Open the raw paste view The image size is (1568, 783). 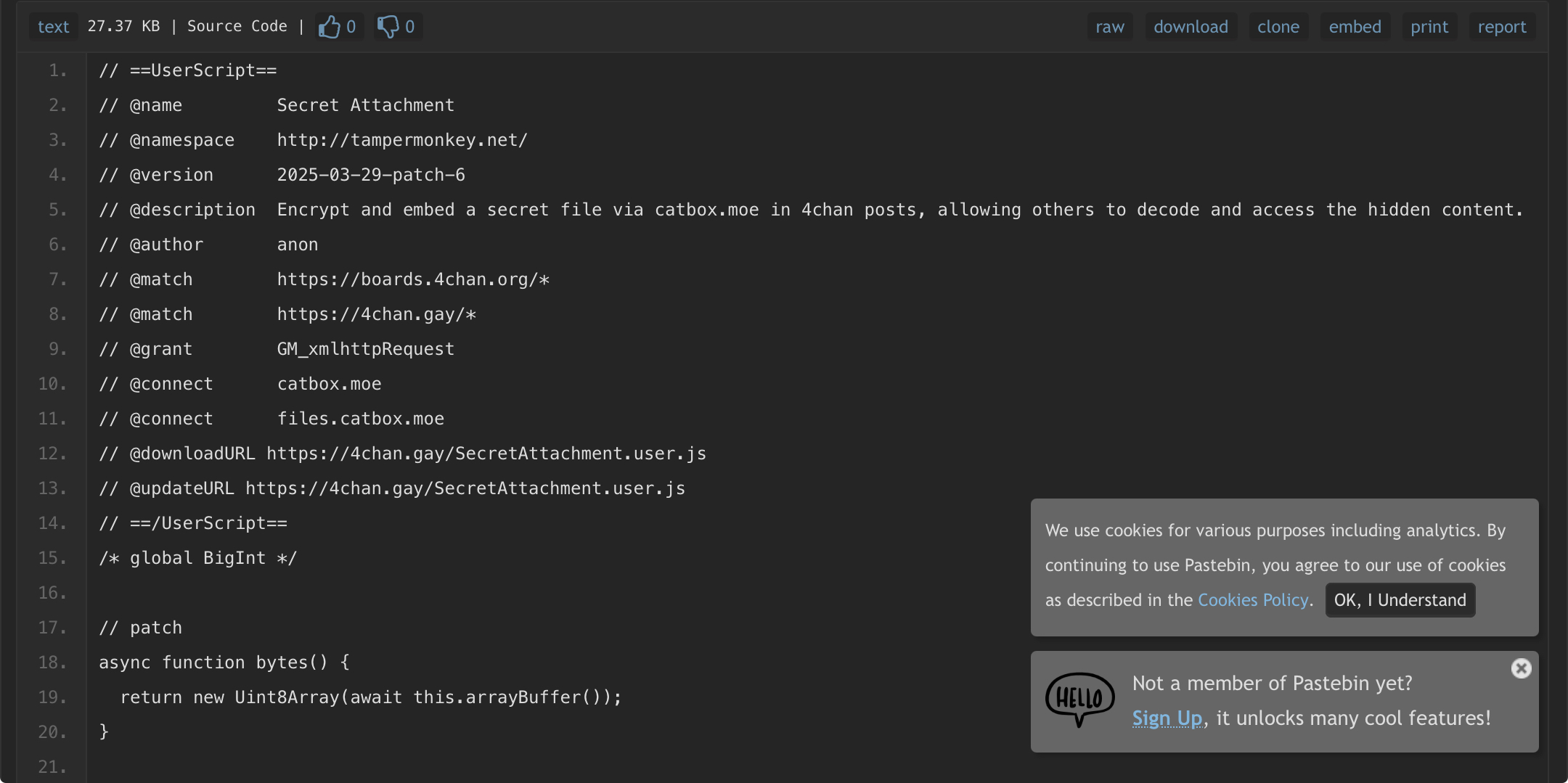(1110, 27)
